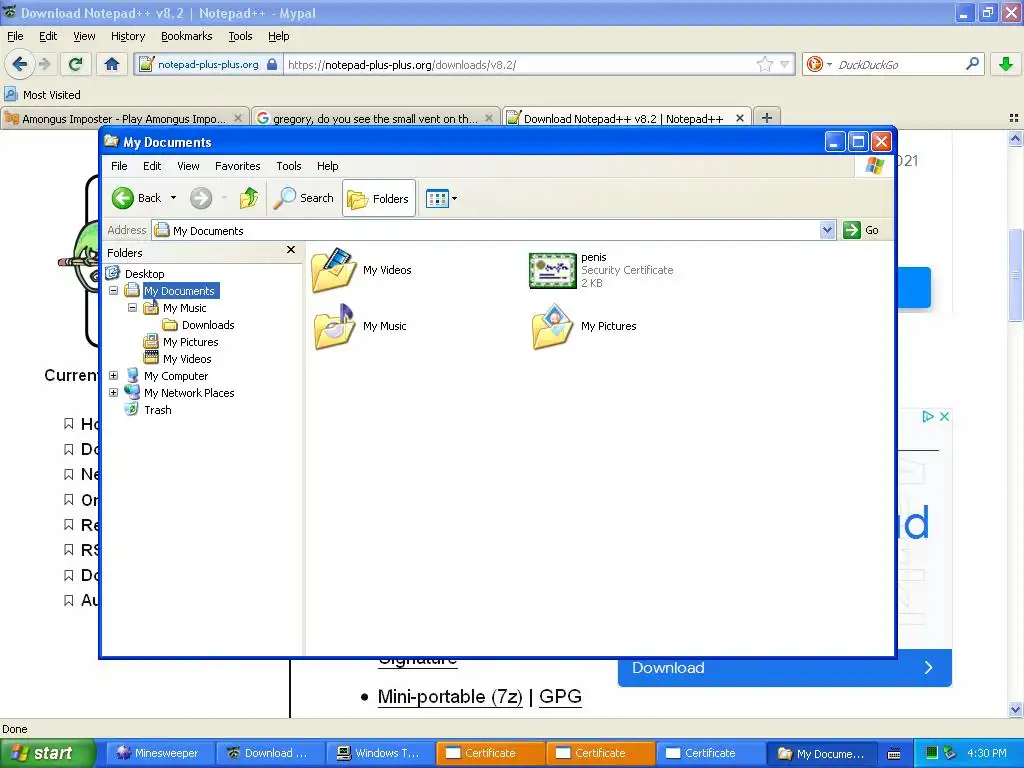The image size is (1024, 768).
Task: Click the search magnifier in DuckDuckGo box
Action: pyautogui.click(x=972, y=64)
